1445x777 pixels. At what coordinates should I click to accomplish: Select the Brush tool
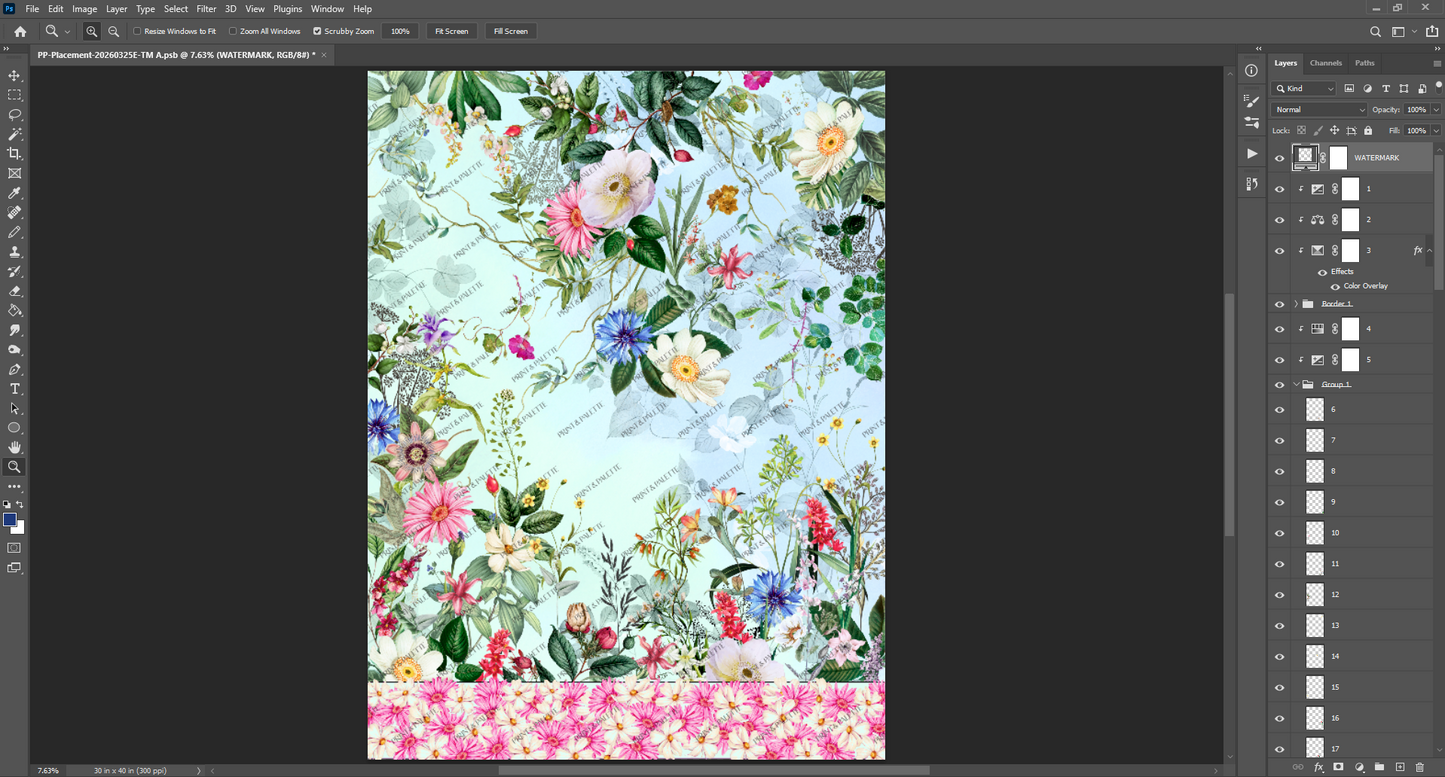pyautogui.click(x=14, y=232)
